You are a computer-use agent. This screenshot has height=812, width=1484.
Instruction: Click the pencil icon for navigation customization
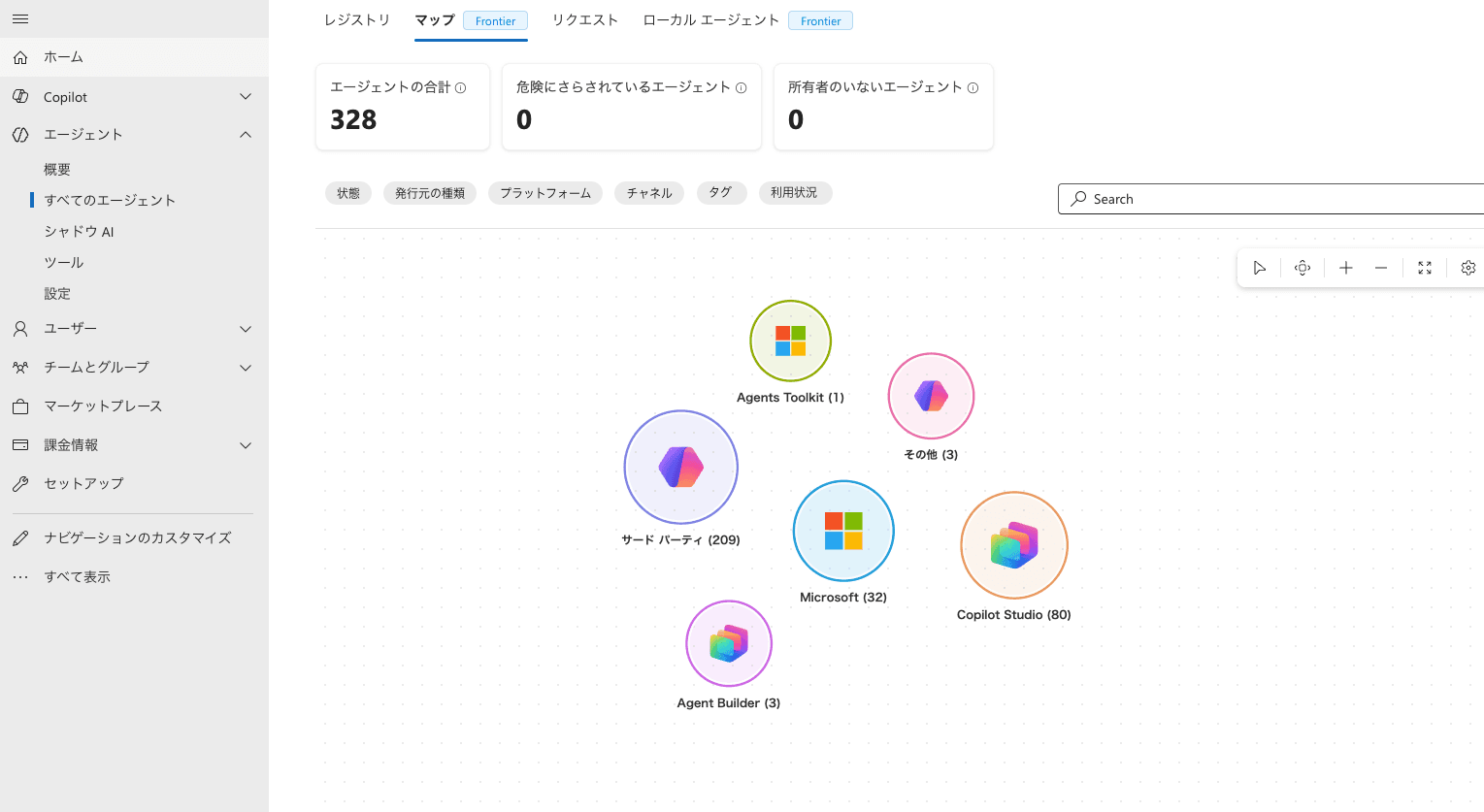pos(20,538)
